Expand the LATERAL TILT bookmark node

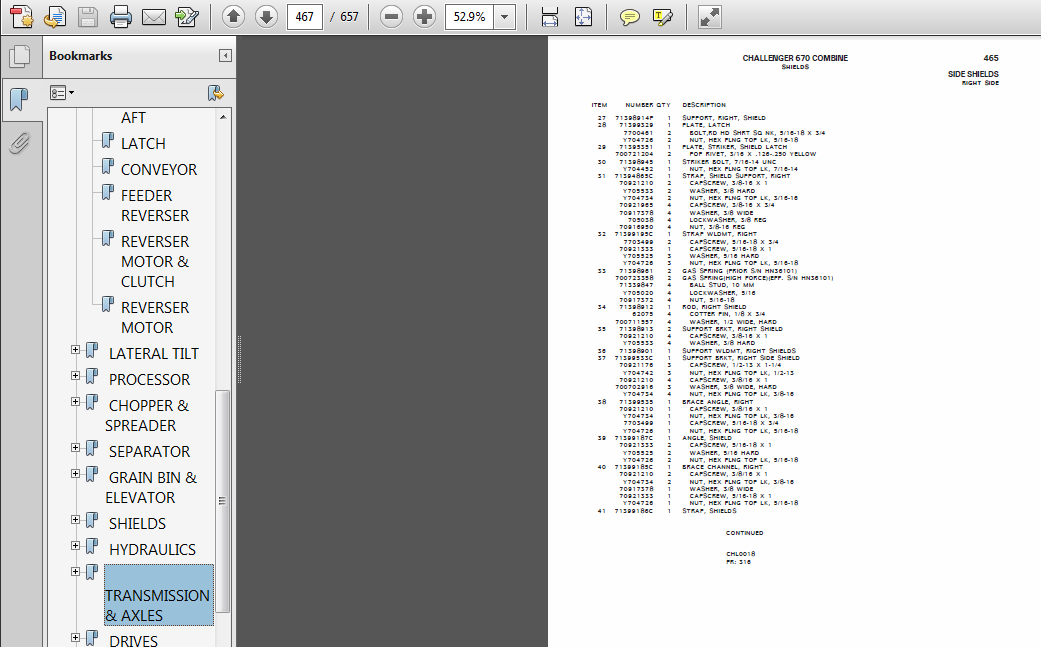pyautogui.click(x=76, y=350)
